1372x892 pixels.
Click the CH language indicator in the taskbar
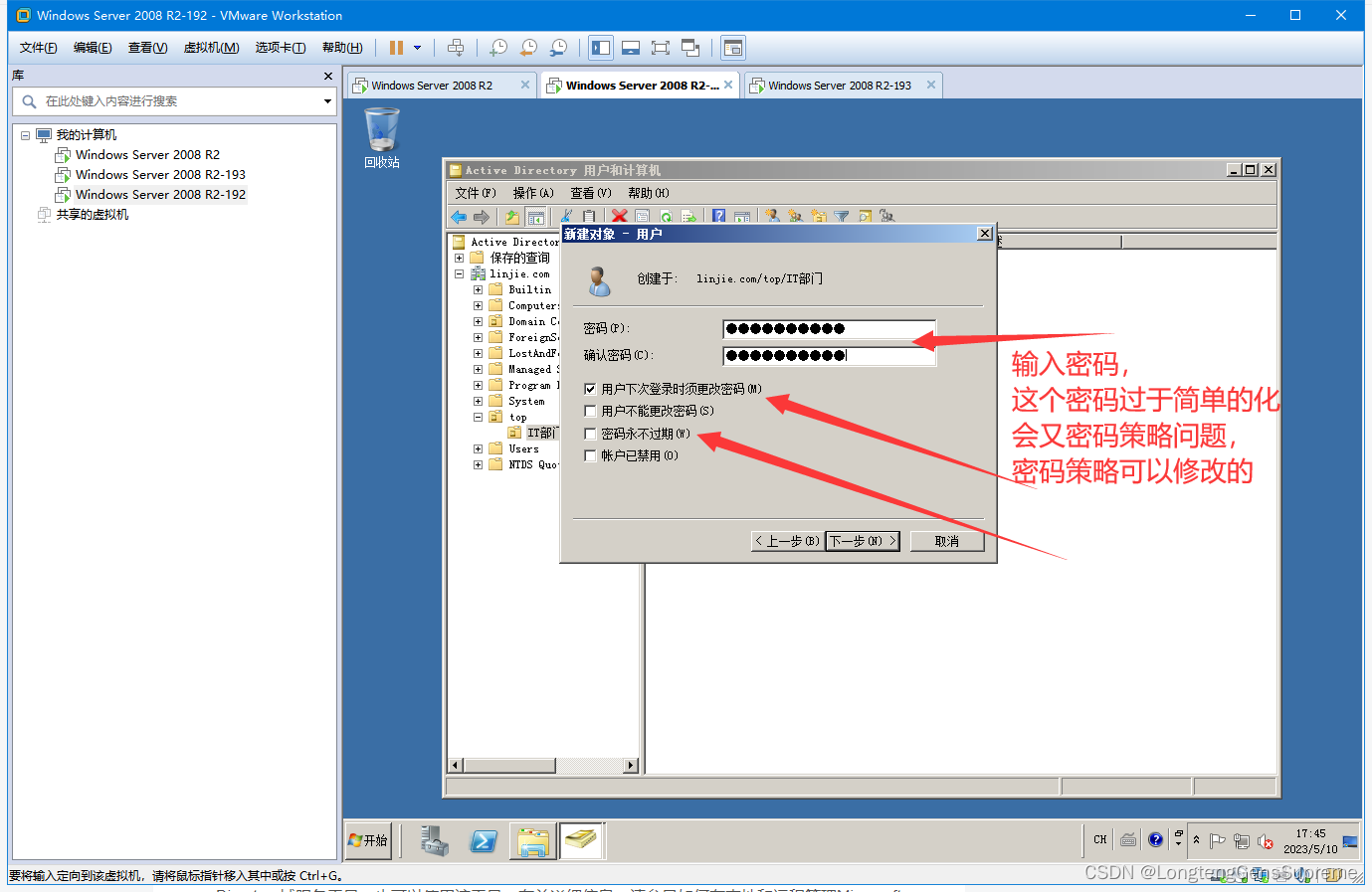(1099, 840)
